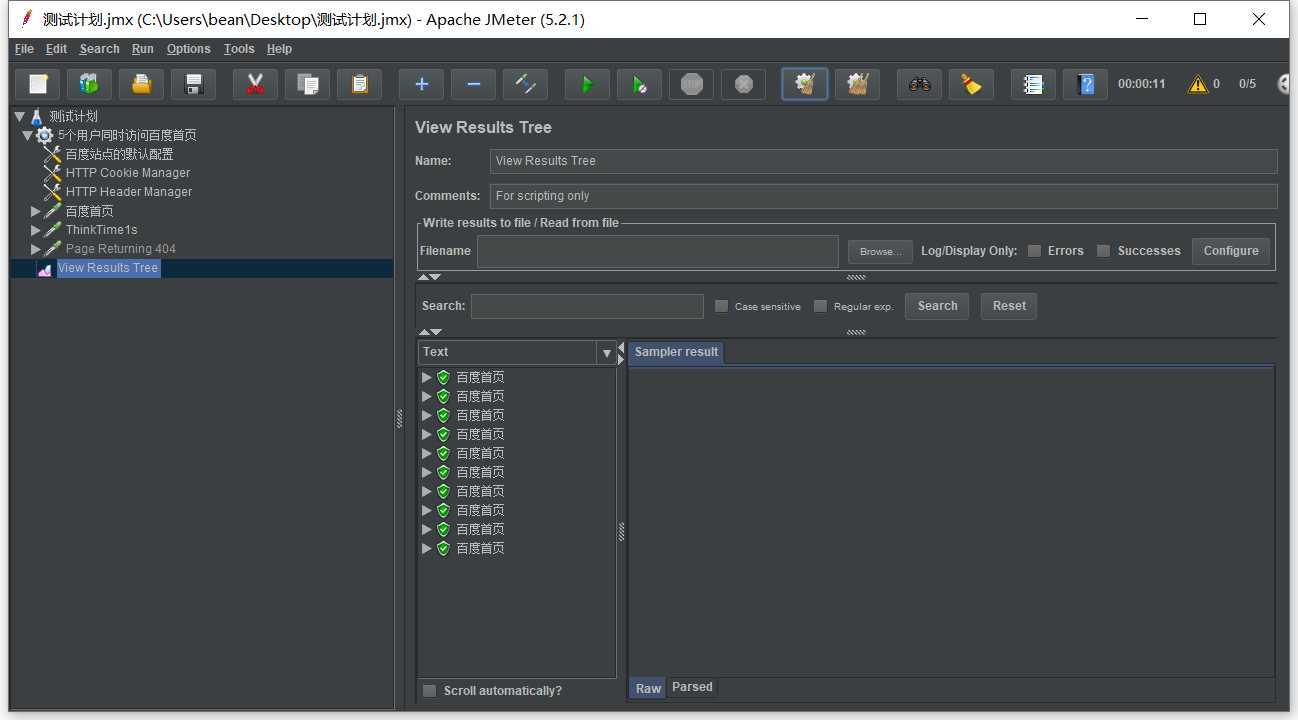
Task: Open the Tools menu
Action: click(x=239, y=49)
